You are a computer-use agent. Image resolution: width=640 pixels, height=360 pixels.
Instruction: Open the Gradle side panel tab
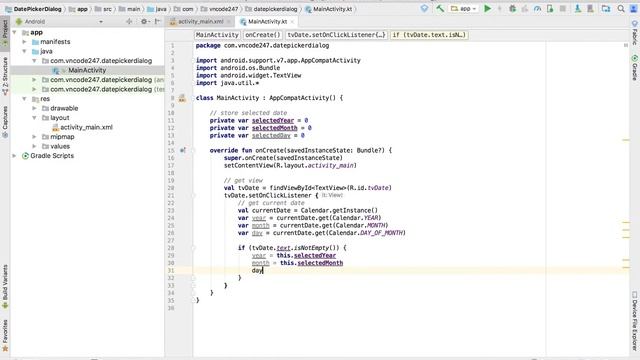coord(635,67)
